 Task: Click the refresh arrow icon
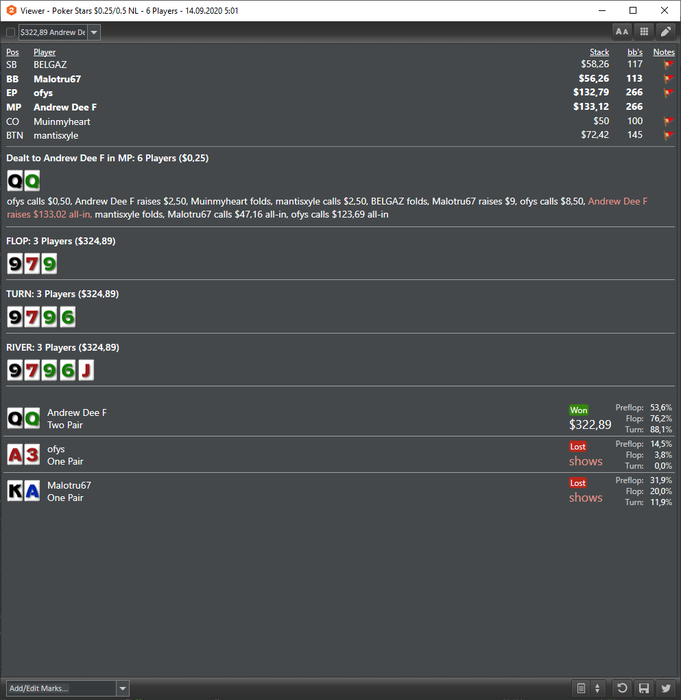pyautogui.click(x=622, y=688)
